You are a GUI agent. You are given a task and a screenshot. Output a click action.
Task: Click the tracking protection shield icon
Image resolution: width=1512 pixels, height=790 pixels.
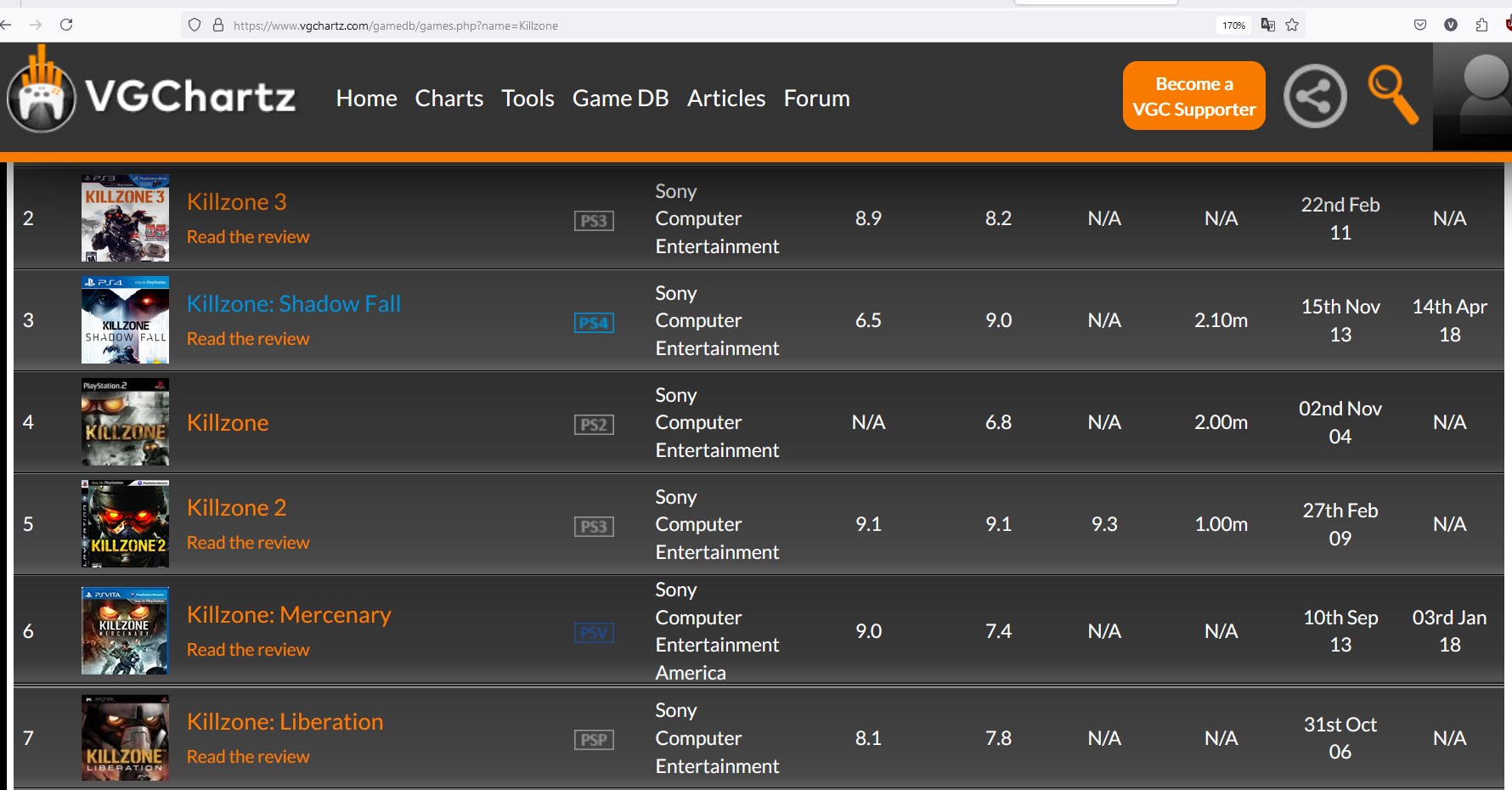point(195,25)
